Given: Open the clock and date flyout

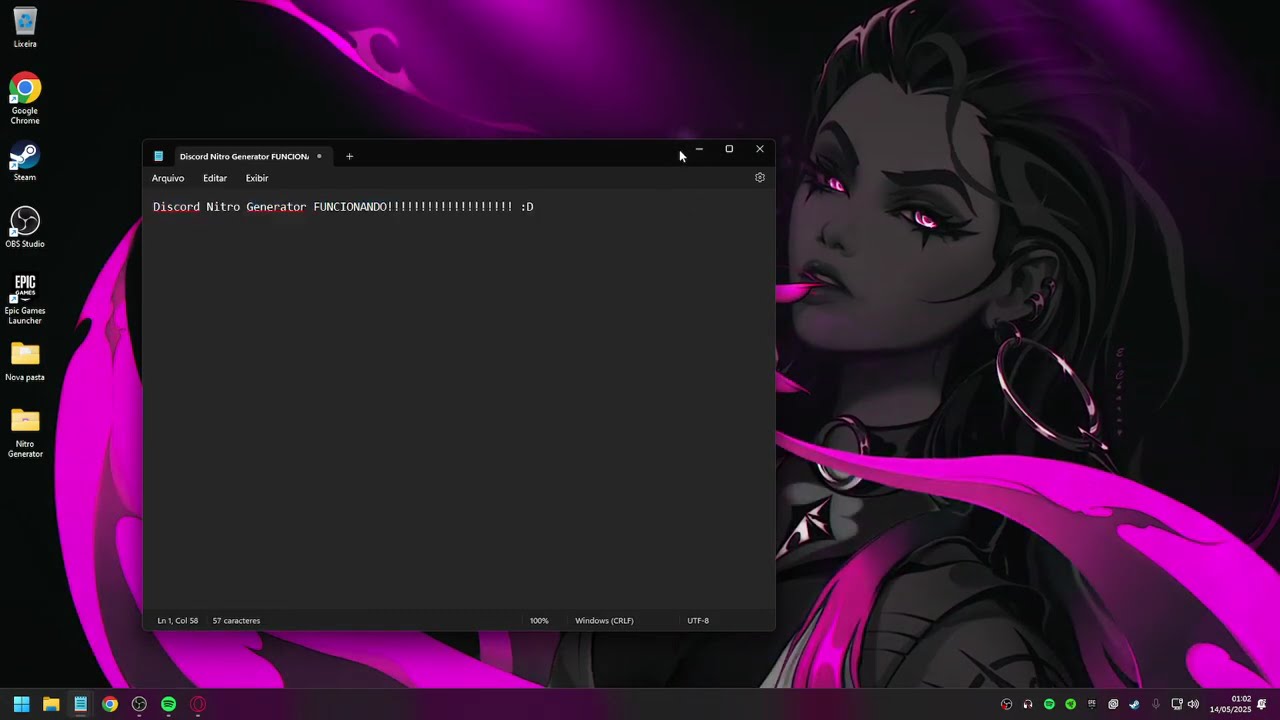Looking at the screenshot, I should click(x=1231, y=704).
